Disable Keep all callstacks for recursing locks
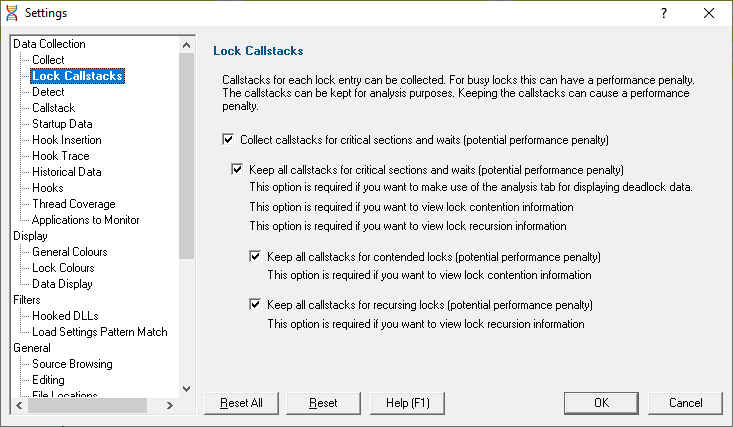733x427 pixels. pos(255,304)
